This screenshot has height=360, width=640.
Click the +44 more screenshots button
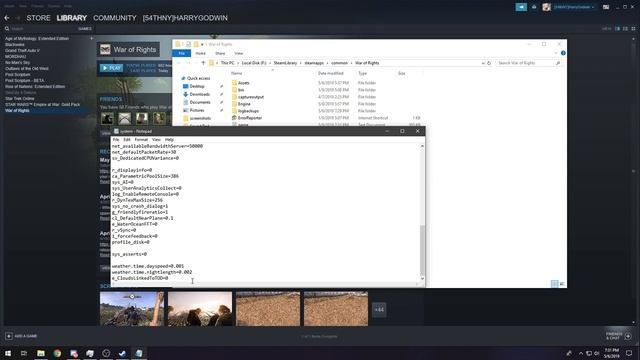coord(379,309)
